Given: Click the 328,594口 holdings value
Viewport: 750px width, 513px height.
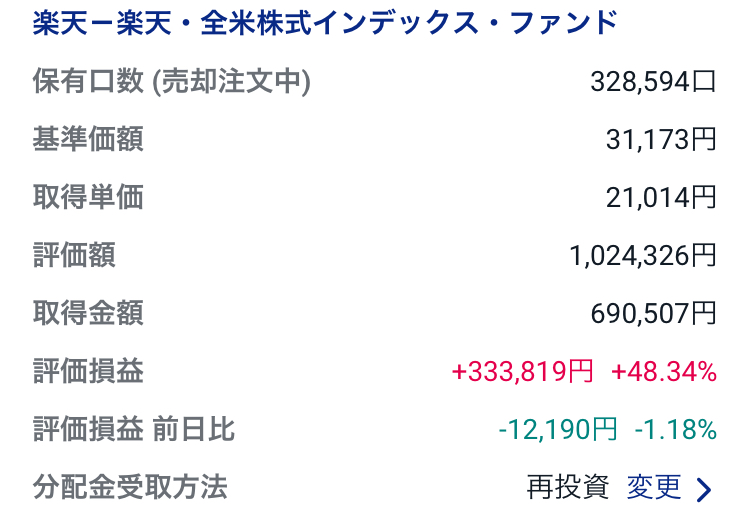Looking at the screenshot, I should pyautogui.click(x=653, y=82).
